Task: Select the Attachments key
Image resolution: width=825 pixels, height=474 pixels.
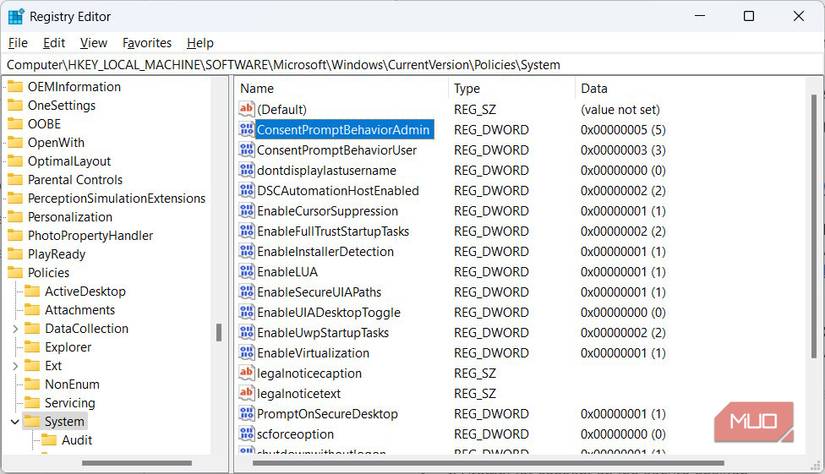Action: pyautogui.click(x=79, y=310)
